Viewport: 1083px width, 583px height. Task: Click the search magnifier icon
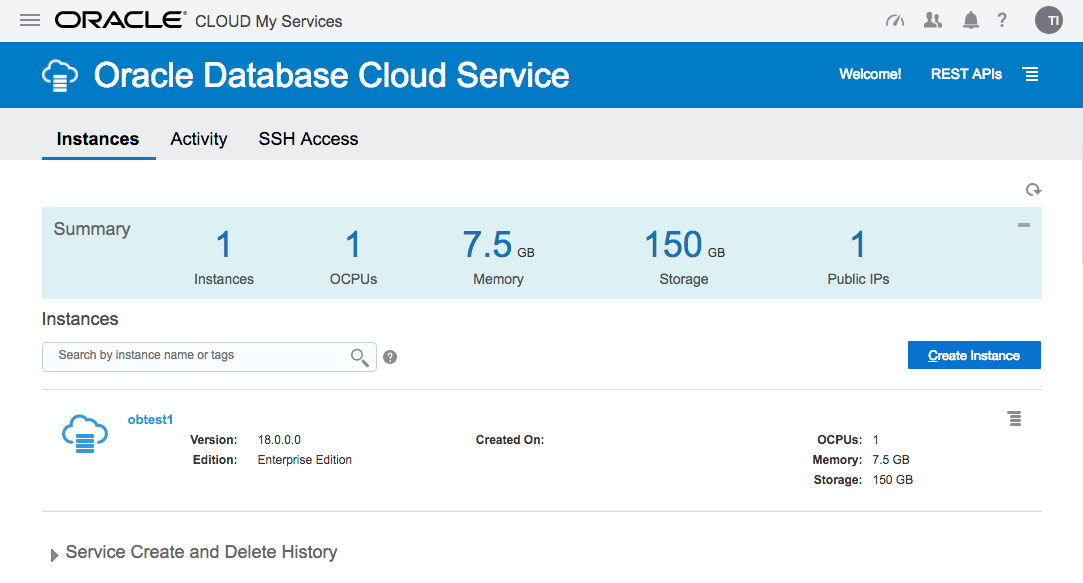click(359, 357)
